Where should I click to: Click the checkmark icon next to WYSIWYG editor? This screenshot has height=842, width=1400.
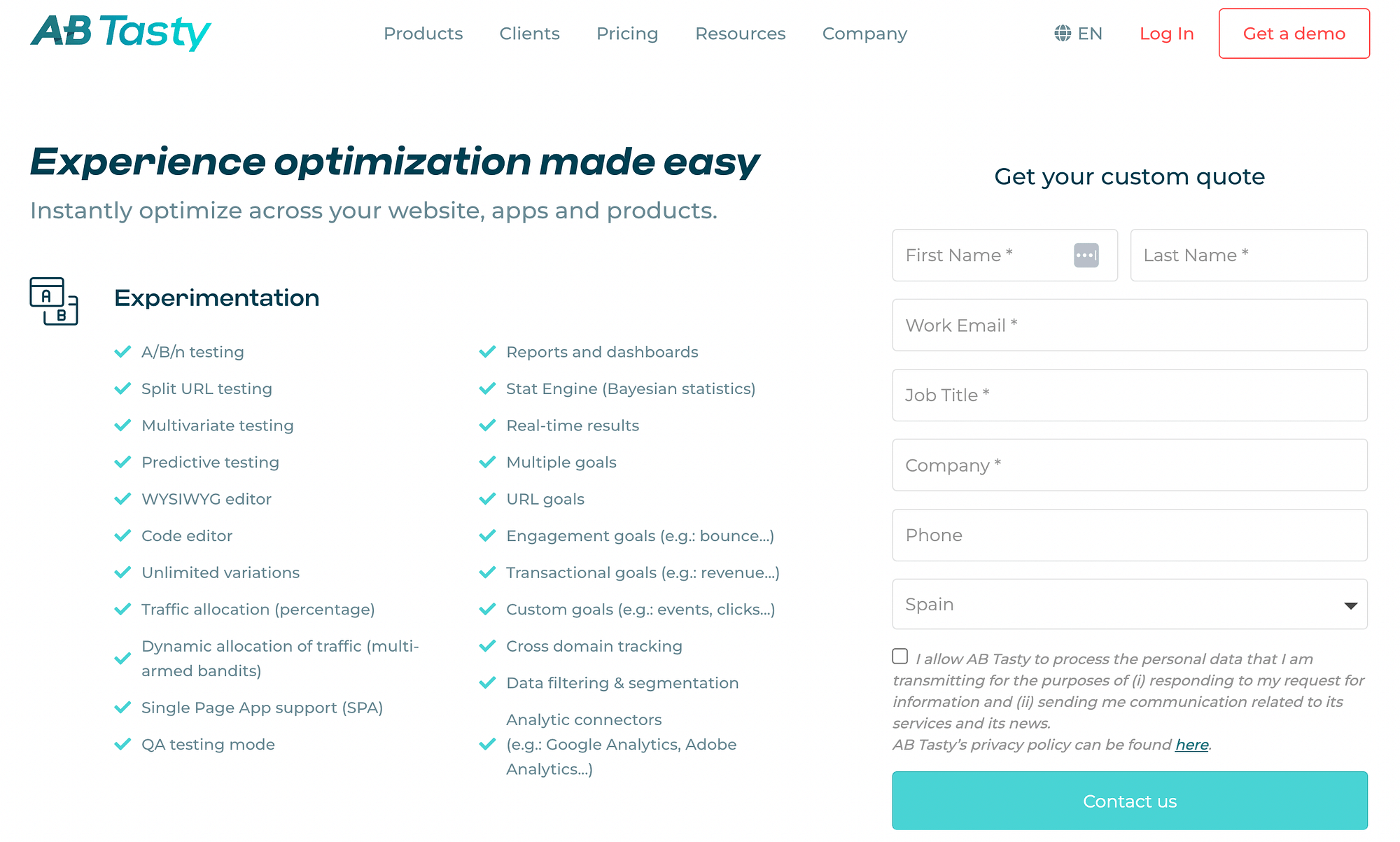[x=122, y=498]
